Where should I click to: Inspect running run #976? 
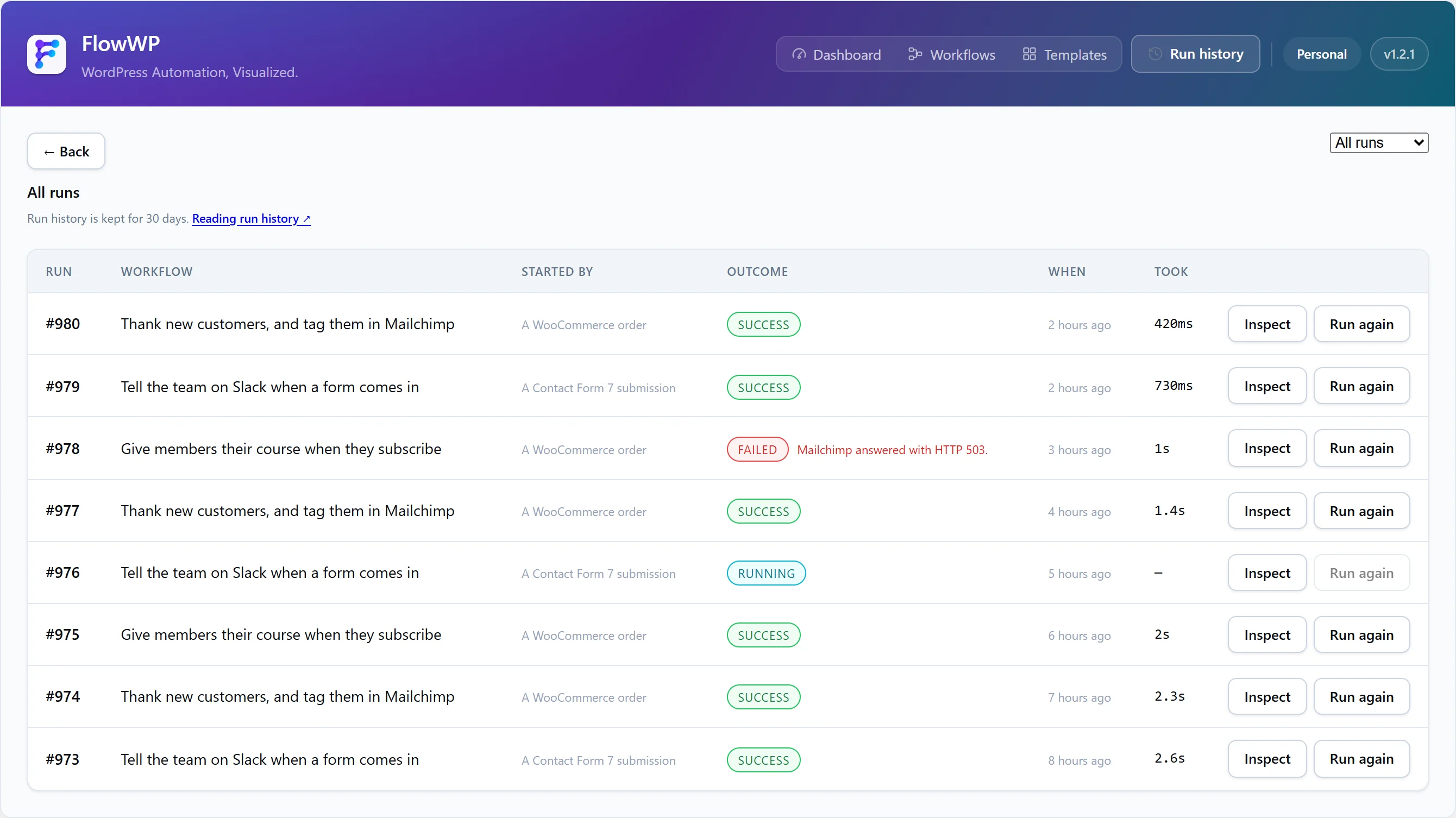[1266, 573]
